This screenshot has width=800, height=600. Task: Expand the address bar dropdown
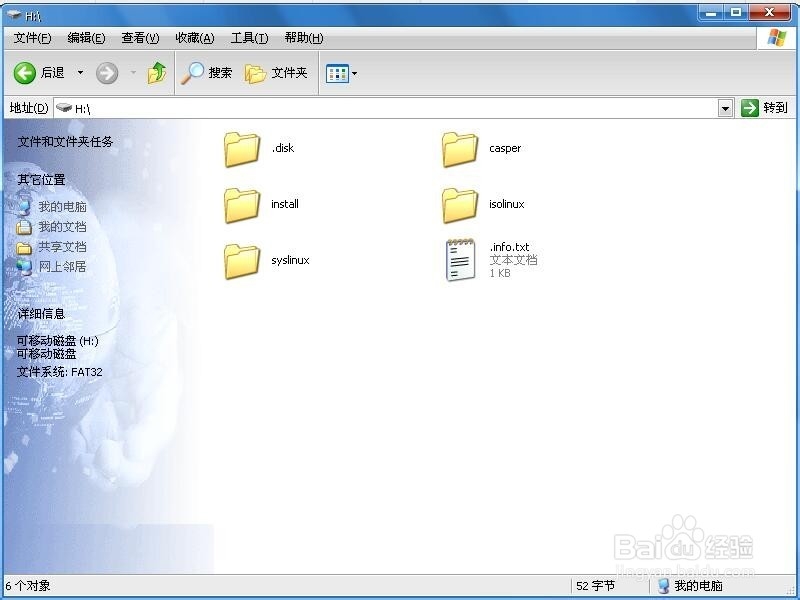point(725,108)
